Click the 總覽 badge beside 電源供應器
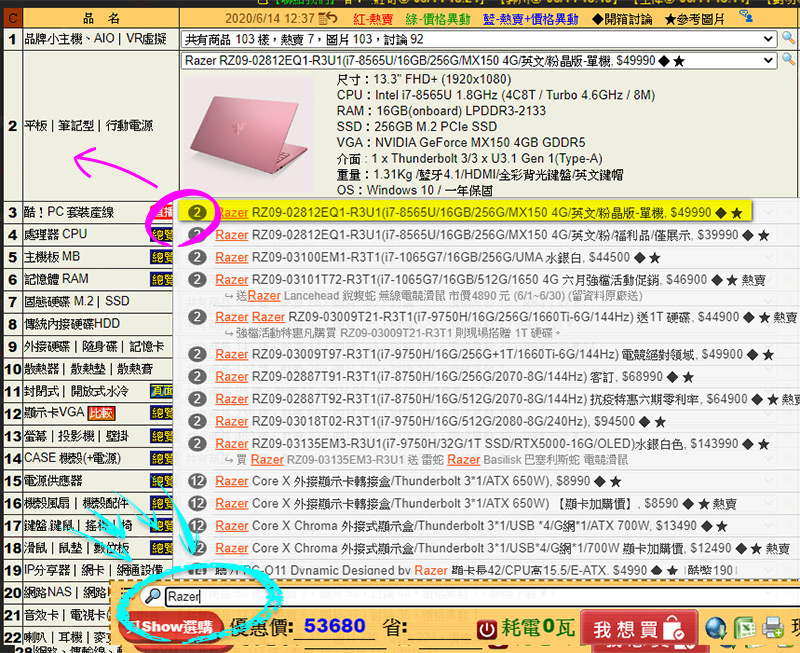The width and height of the screenshot is (800, 653). coord(162,481)
